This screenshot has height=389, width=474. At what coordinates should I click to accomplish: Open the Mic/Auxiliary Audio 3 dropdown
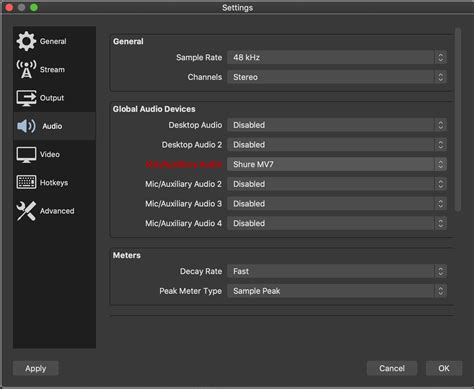(x=337, y=204)
